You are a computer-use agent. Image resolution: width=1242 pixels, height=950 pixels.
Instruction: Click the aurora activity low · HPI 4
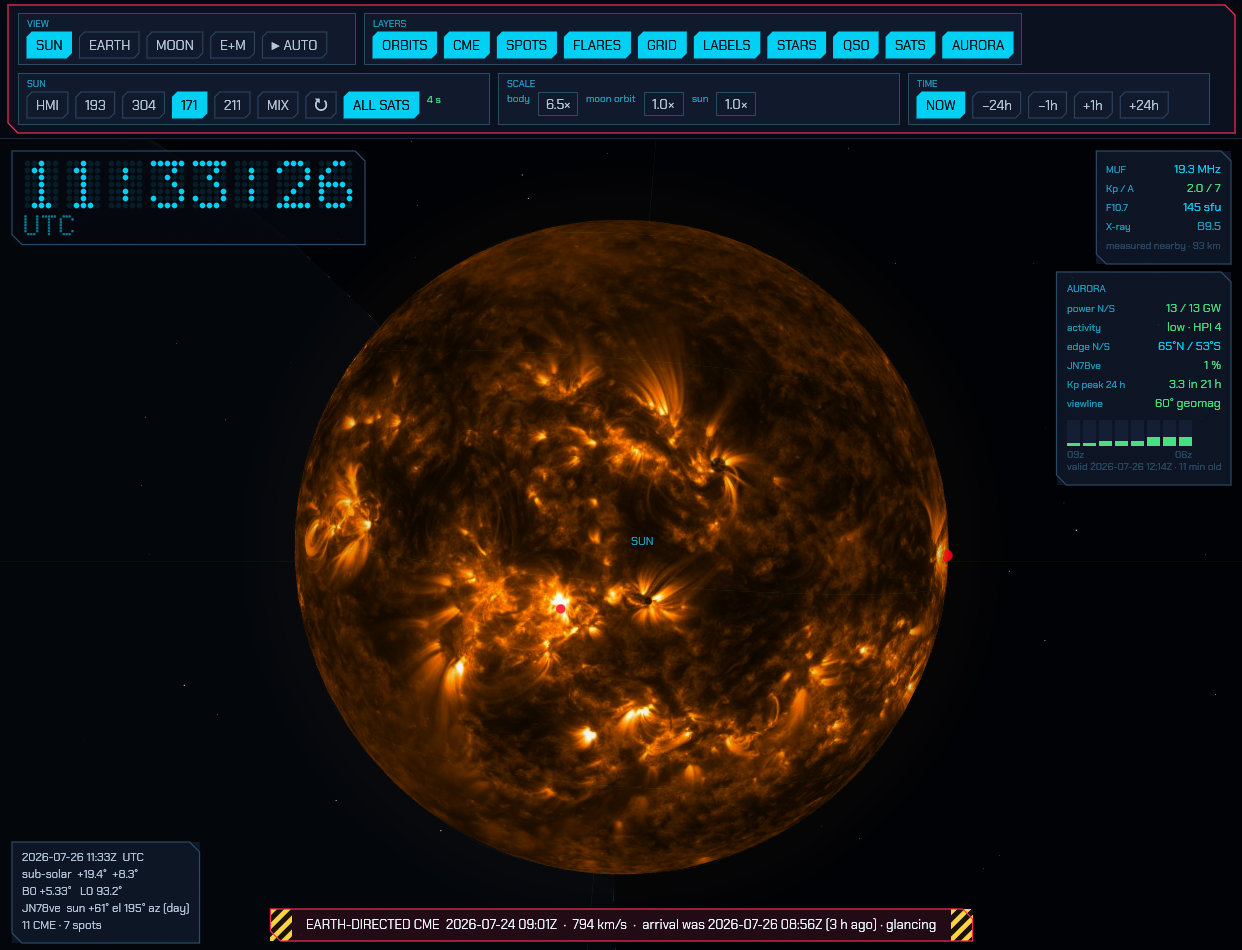pyautogui.click(x=1144, y=327)
